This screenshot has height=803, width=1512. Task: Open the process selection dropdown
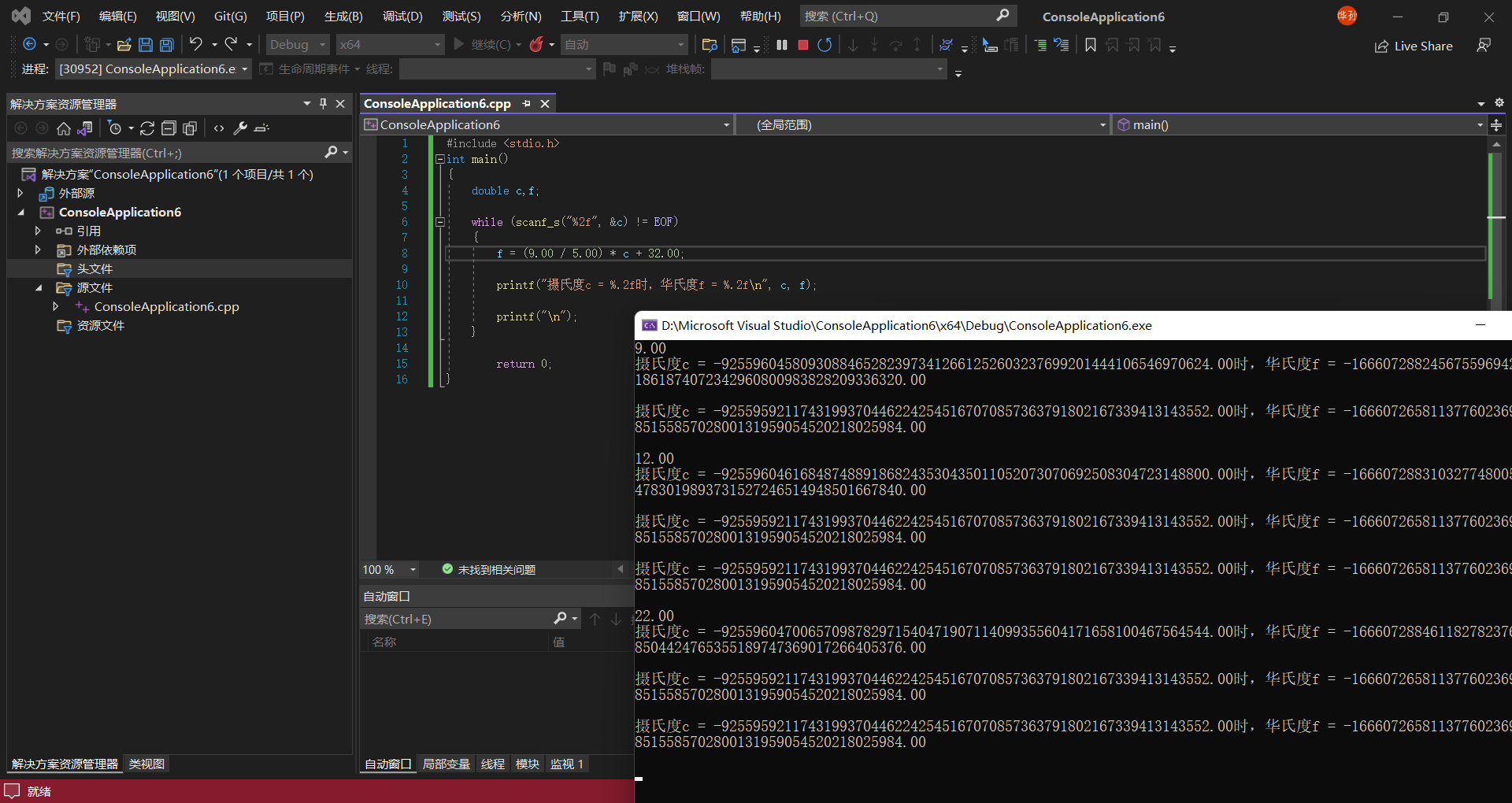(x=244, y=69)
